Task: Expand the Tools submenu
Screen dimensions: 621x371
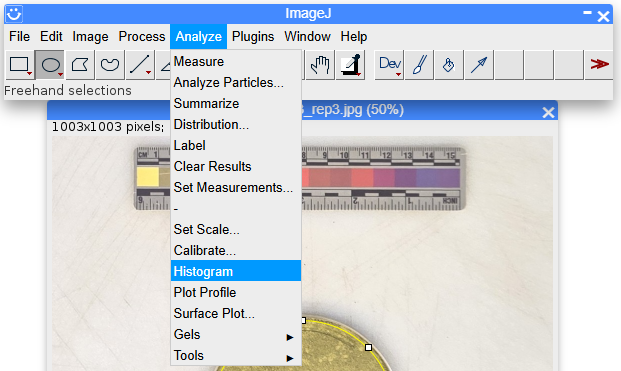Action: pyautogui.click(x=236, y=356)
